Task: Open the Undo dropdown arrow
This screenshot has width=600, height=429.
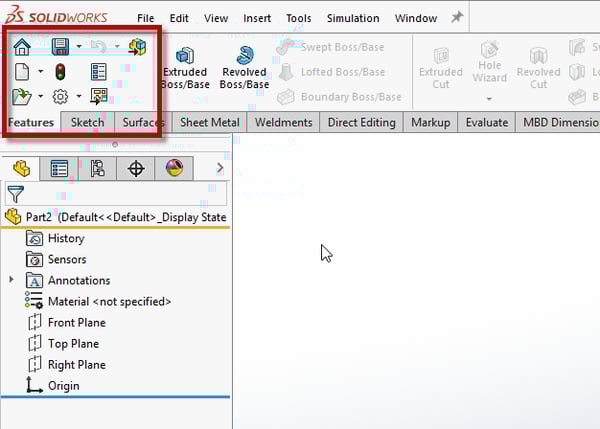Action: [x=117, y=47]
